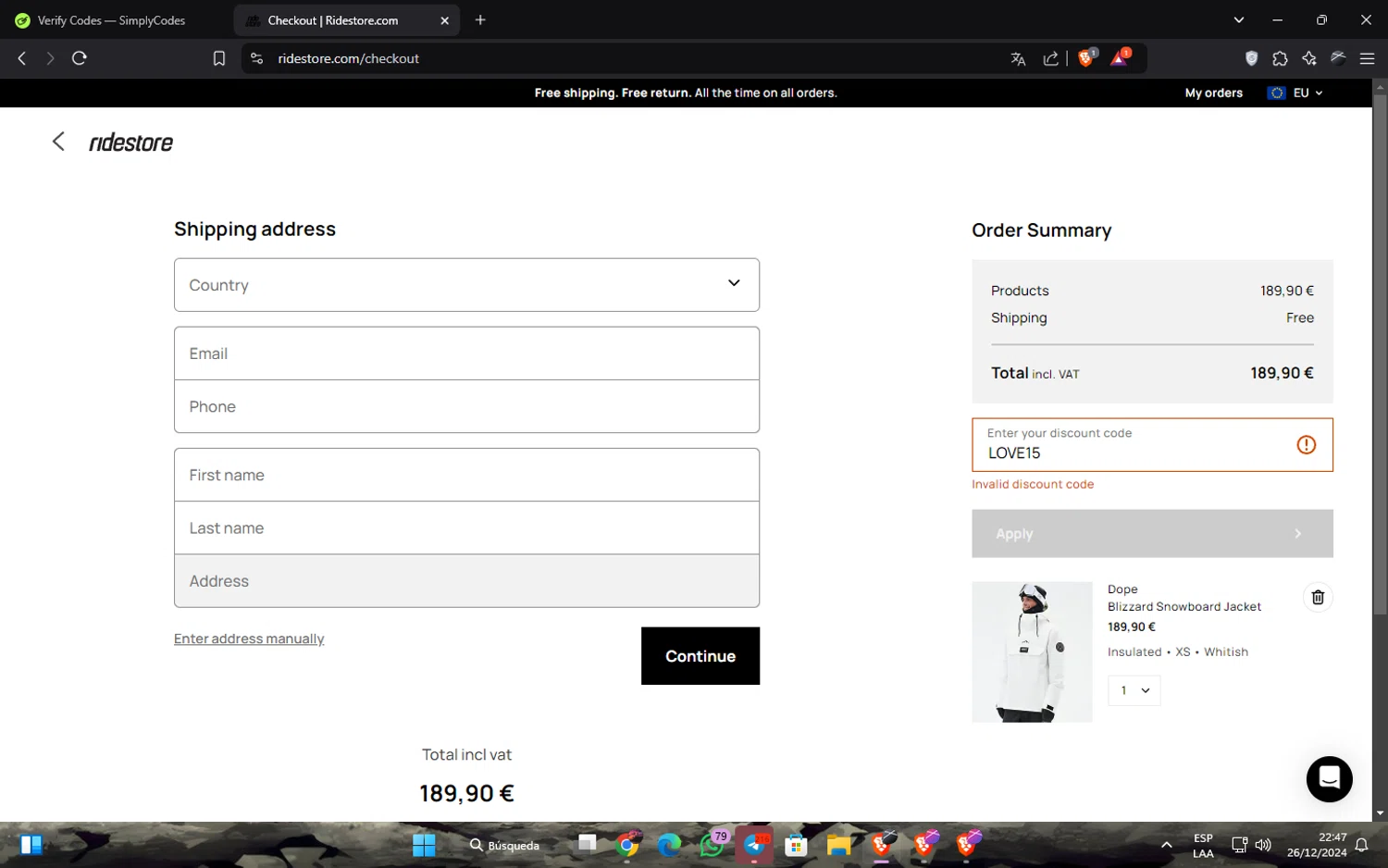
Task: Open Telegram from the taskbar
Action: click(754, 845)
